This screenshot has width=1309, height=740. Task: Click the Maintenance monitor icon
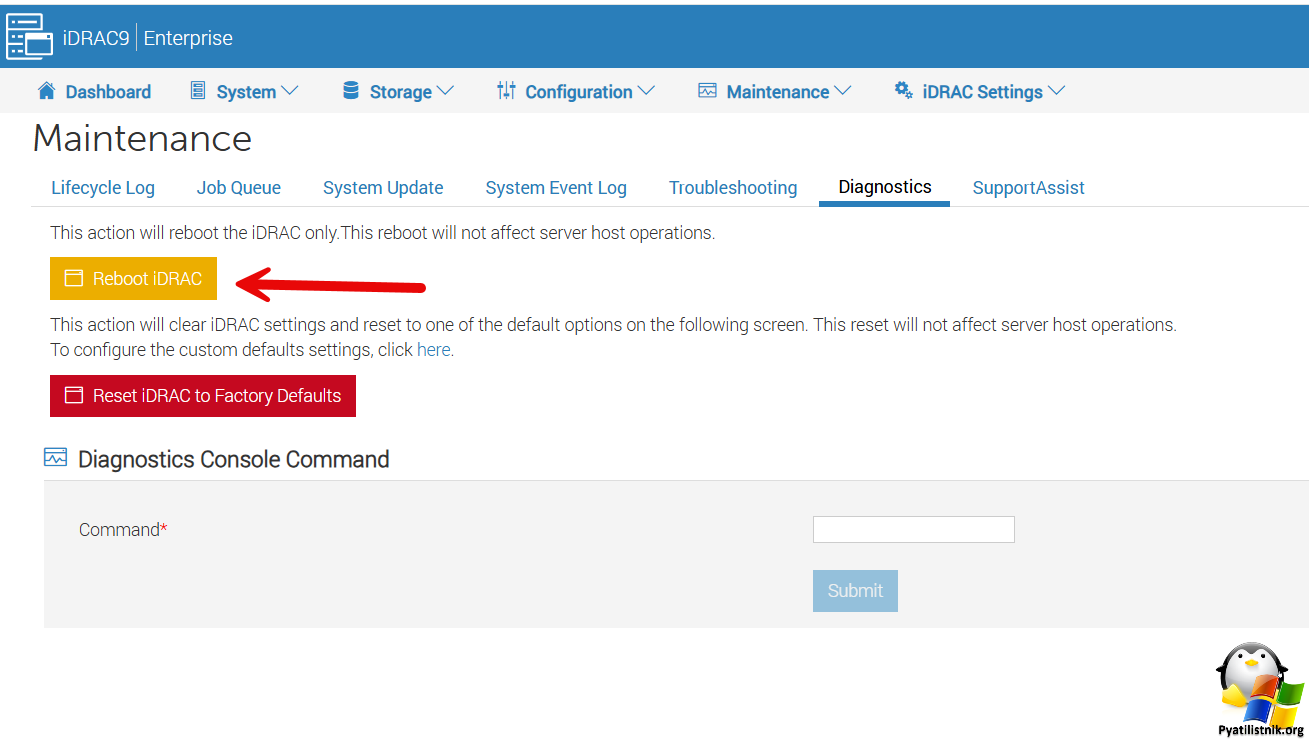click(708, 91)
